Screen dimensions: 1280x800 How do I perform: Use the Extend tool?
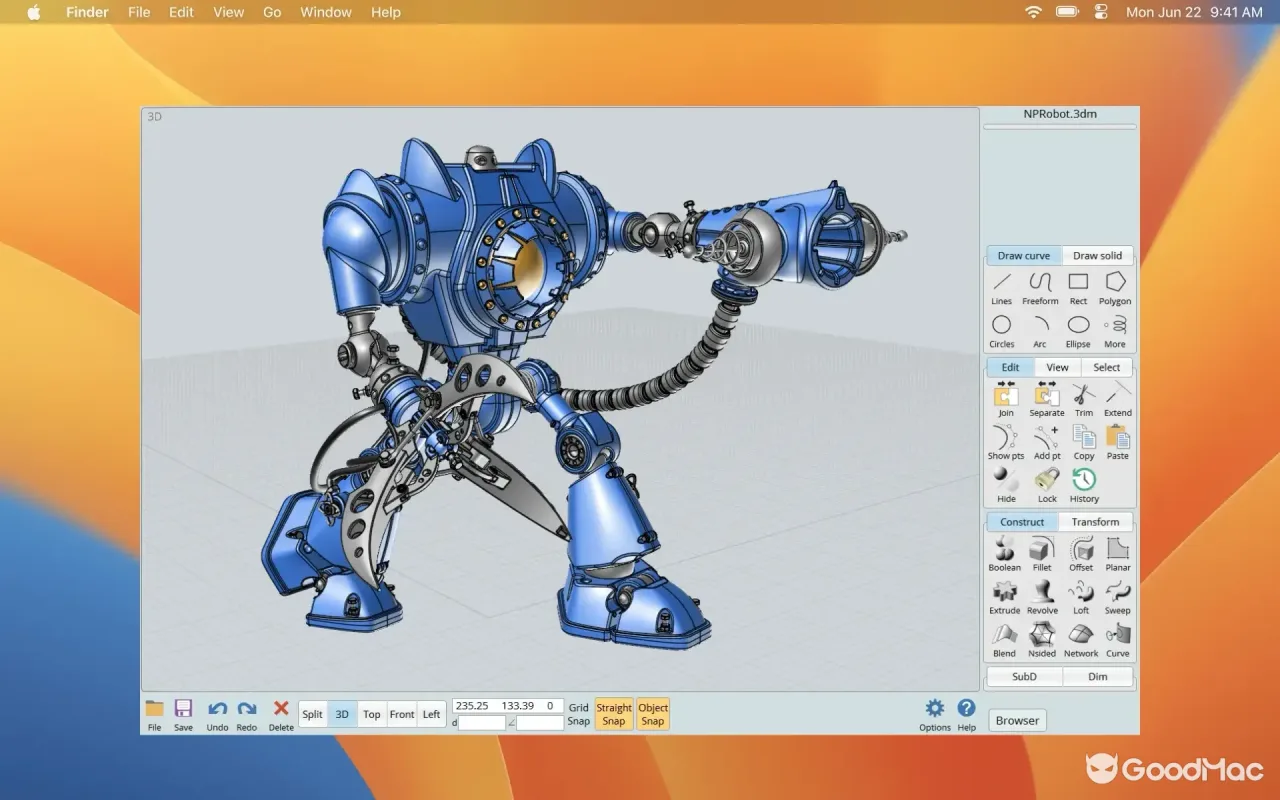1118,399
